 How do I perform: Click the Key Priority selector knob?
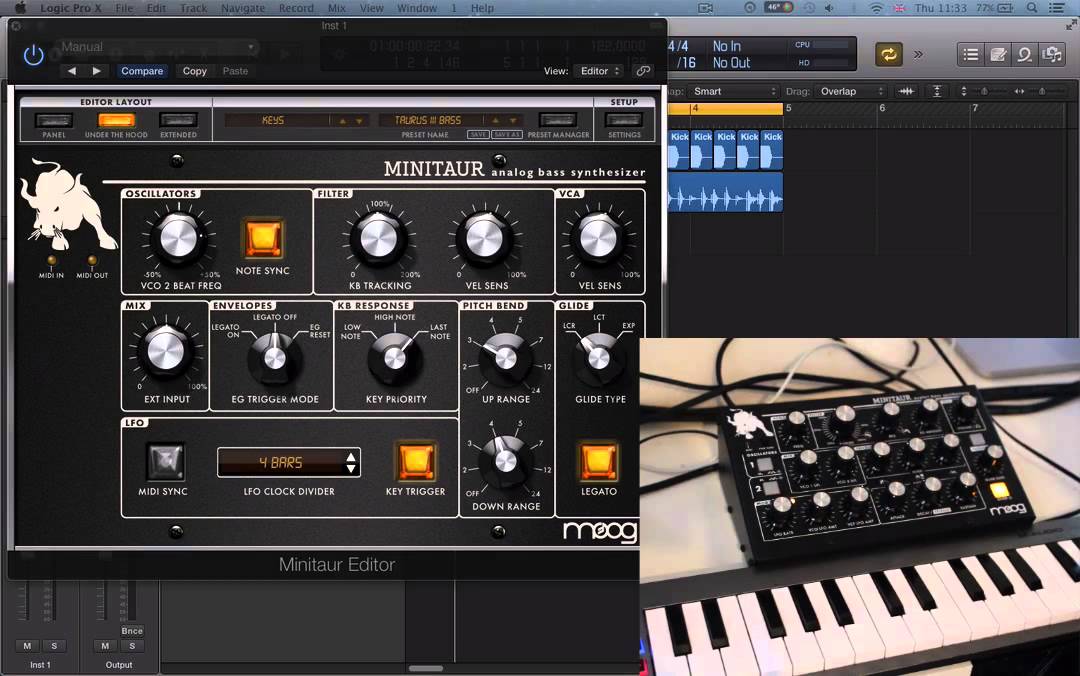pos(395,358)
